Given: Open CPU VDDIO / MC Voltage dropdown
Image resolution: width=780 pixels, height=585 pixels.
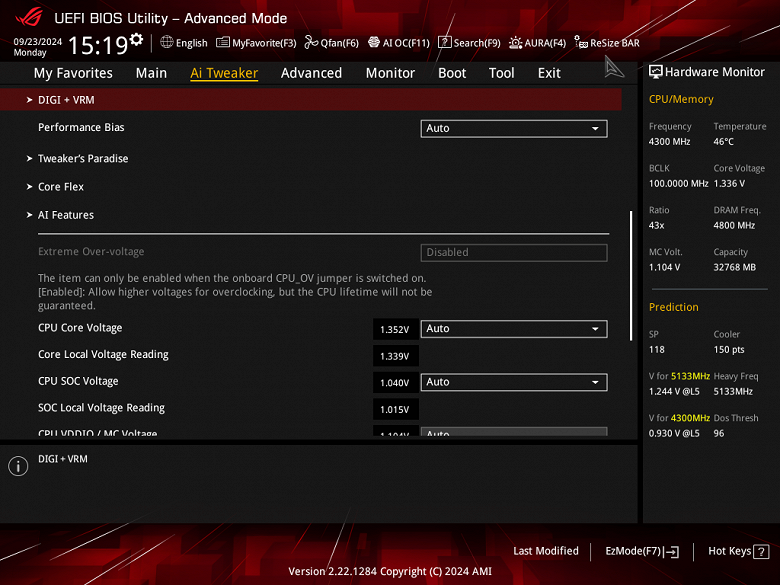Looking at the screenshot, I should (x=514, y=432).
